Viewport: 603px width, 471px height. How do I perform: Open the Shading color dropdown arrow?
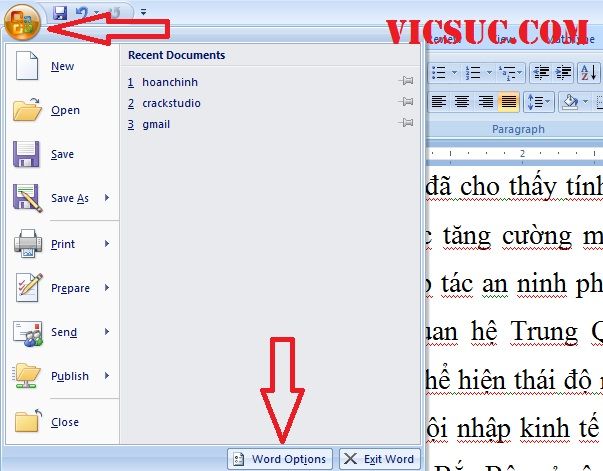(585, 102)
